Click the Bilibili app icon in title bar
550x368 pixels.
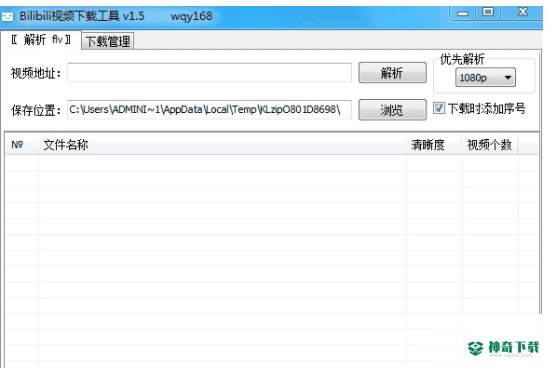(x=7, y=16)
